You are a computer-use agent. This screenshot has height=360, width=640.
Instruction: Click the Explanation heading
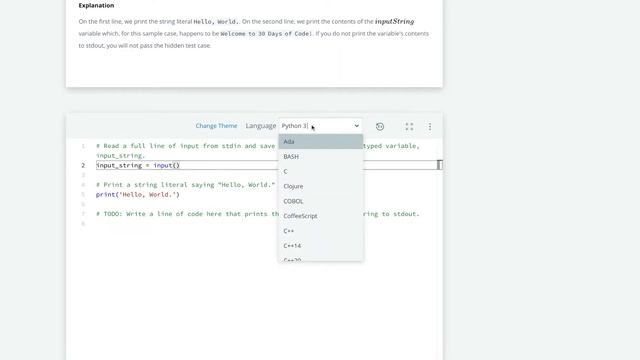point(96,5)
